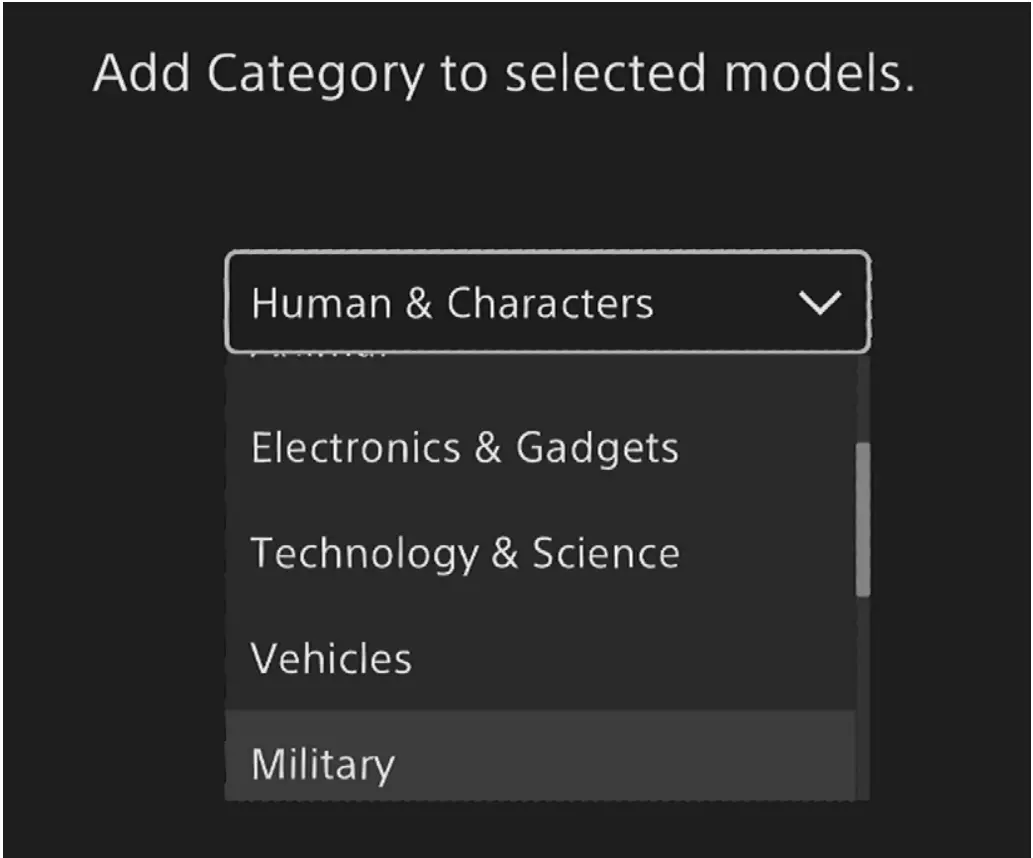Set category to Vehicles
The image size is (1033, 858).
(x=331, y=658)
